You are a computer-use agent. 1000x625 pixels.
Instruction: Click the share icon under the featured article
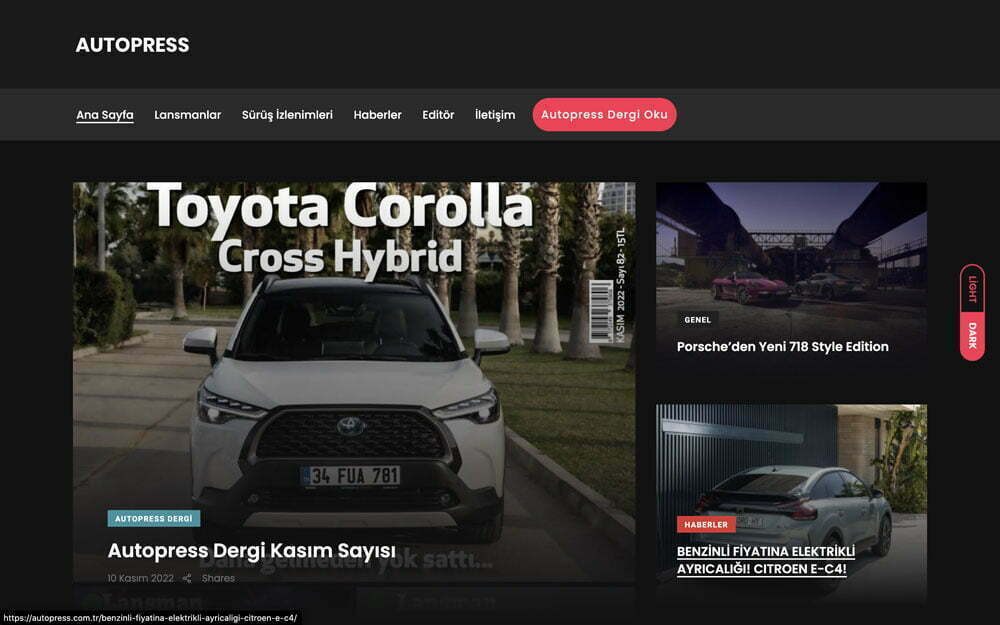click(187, 578)
